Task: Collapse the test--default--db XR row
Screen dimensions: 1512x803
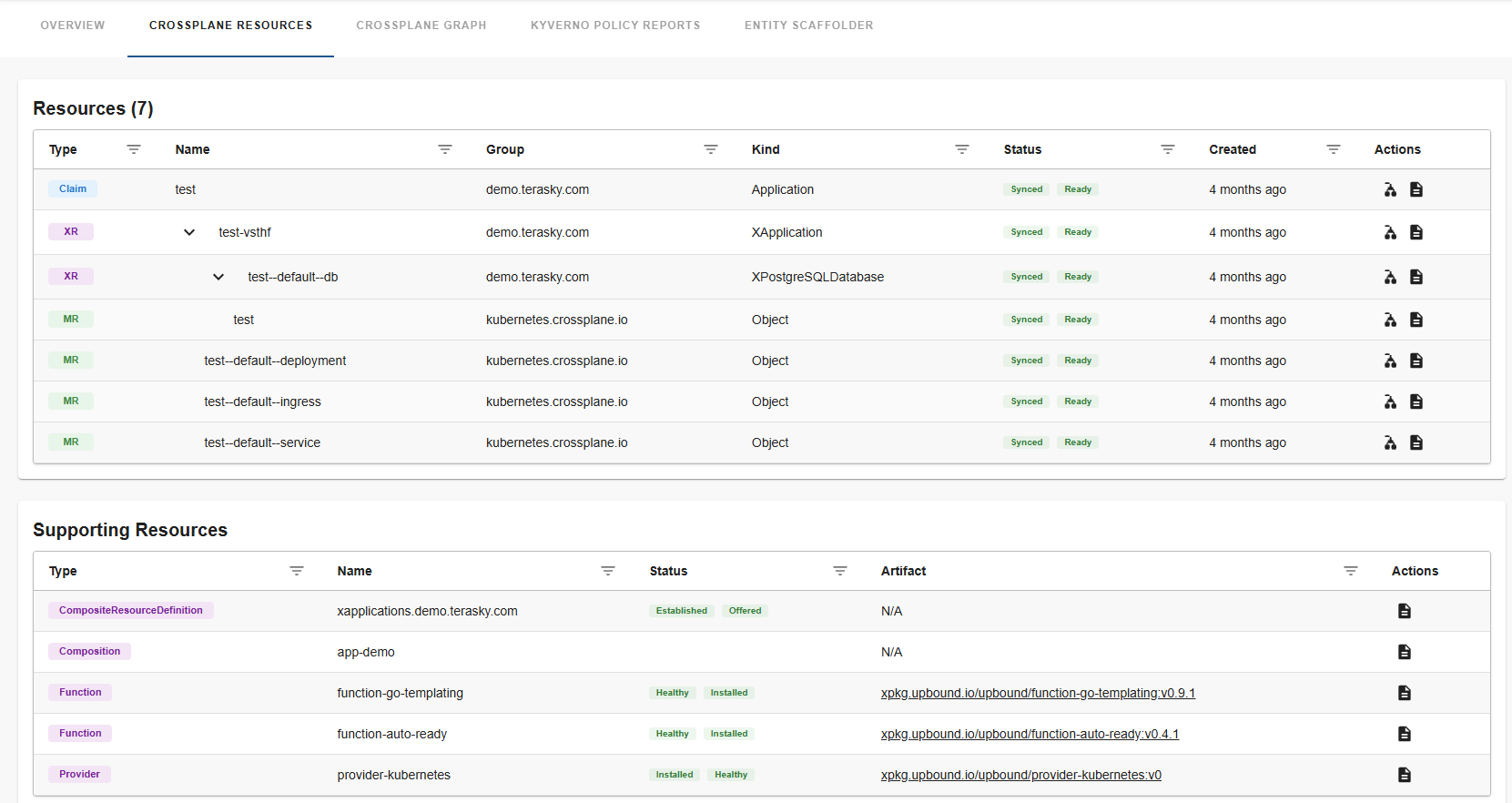Action: pyautogui.click(x=218, y=277)
